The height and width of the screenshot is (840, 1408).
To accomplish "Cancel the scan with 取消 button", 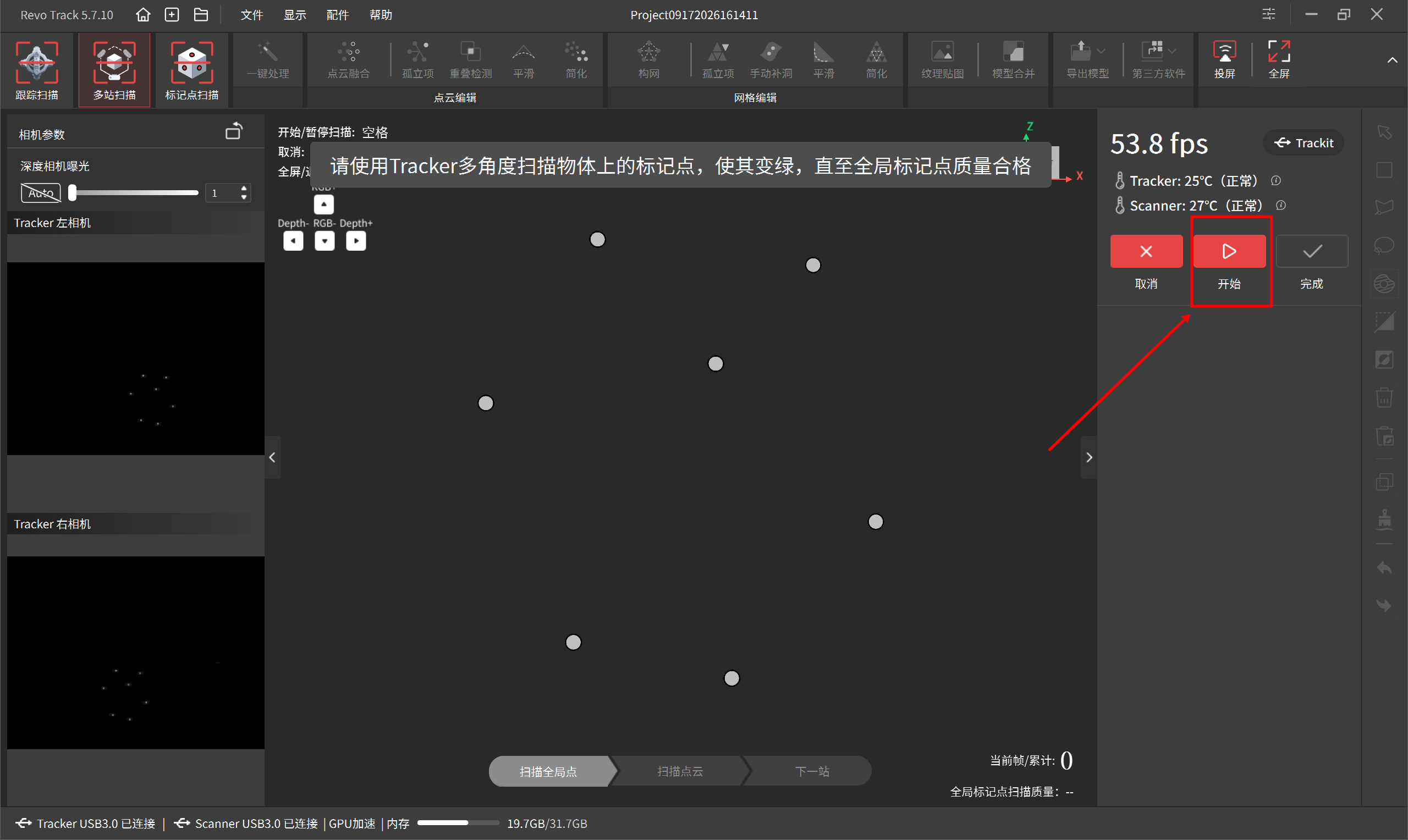I will 1146,251.
